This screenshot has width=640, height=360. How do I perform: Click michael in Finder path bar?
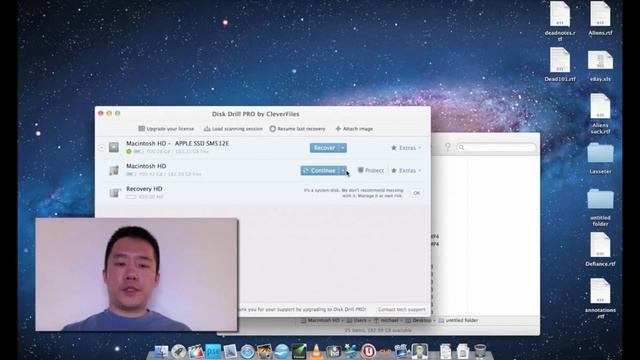[387, 320]
